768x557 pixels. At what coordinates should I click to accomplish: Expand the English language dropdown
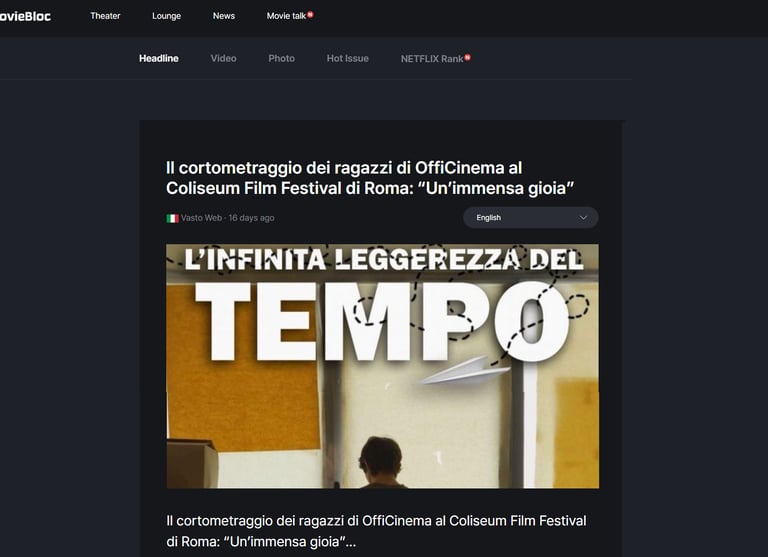point(530,218)
